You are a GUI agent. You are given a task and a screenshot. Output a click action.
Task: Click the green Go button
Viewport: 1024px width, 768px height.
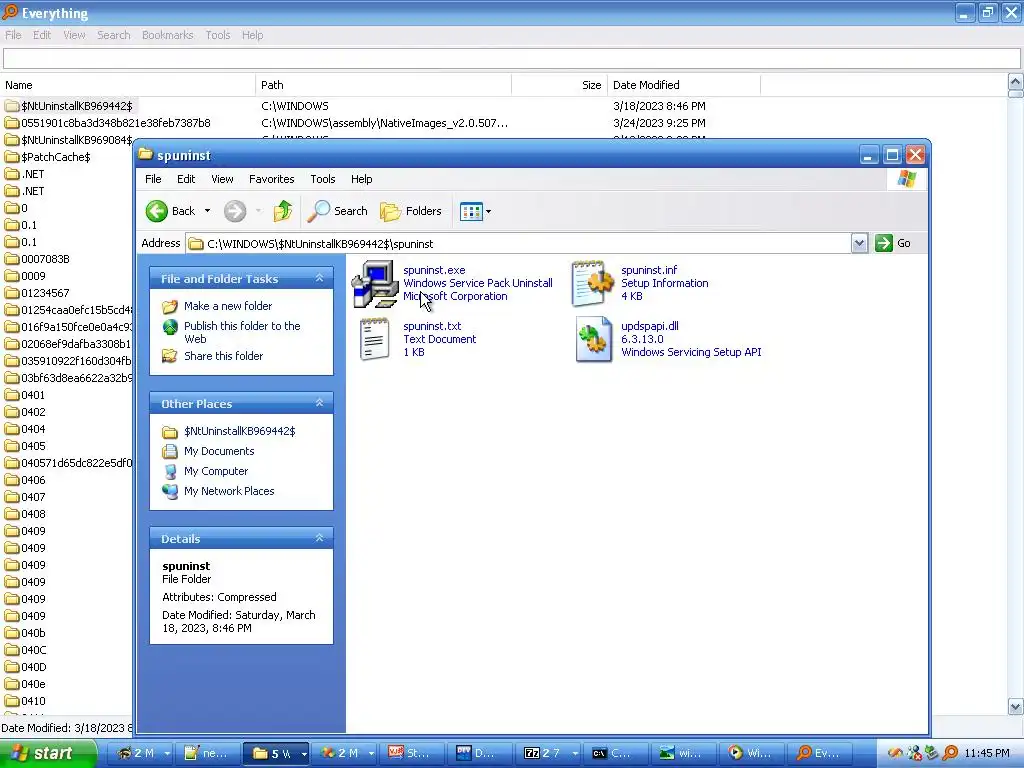pos(893,243)
